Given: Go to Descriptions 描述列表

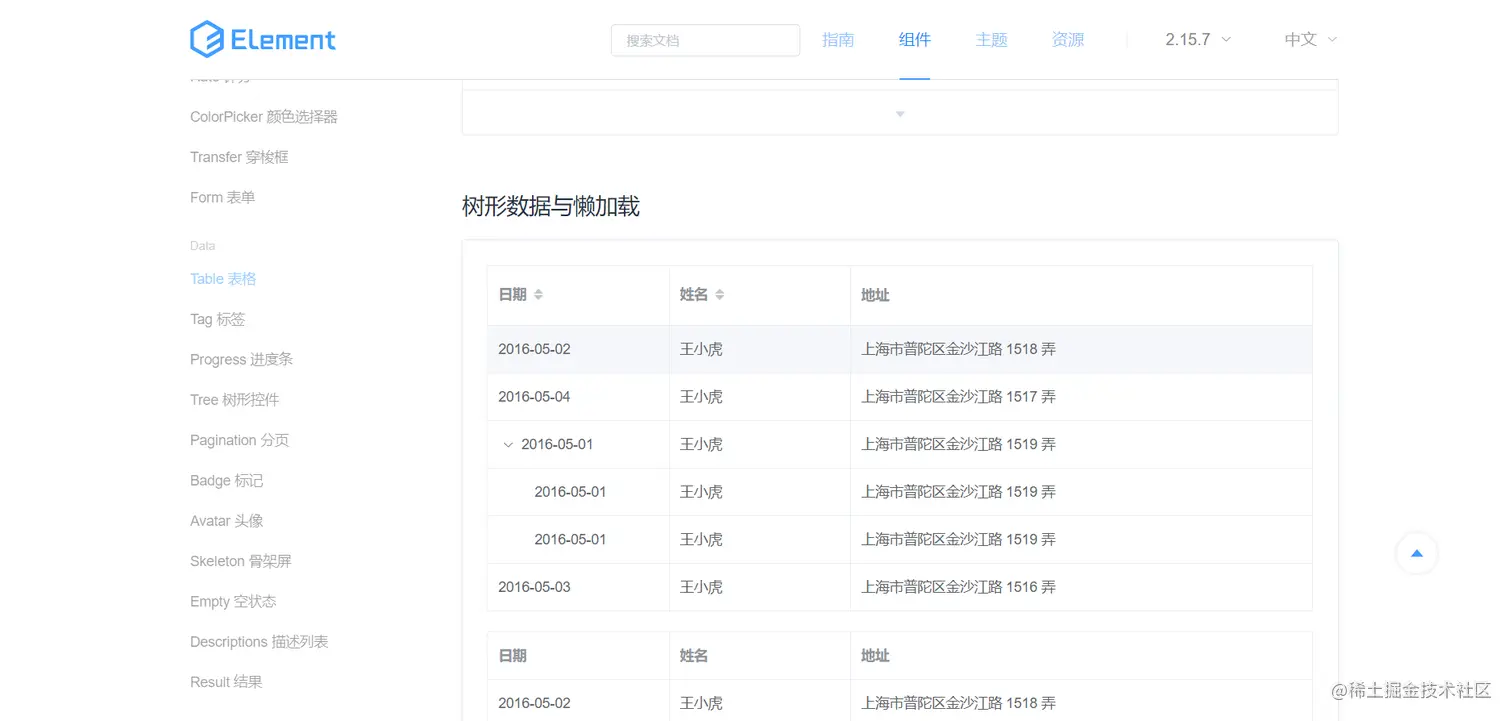Looking at the screenshot, I should click(259, 642).
